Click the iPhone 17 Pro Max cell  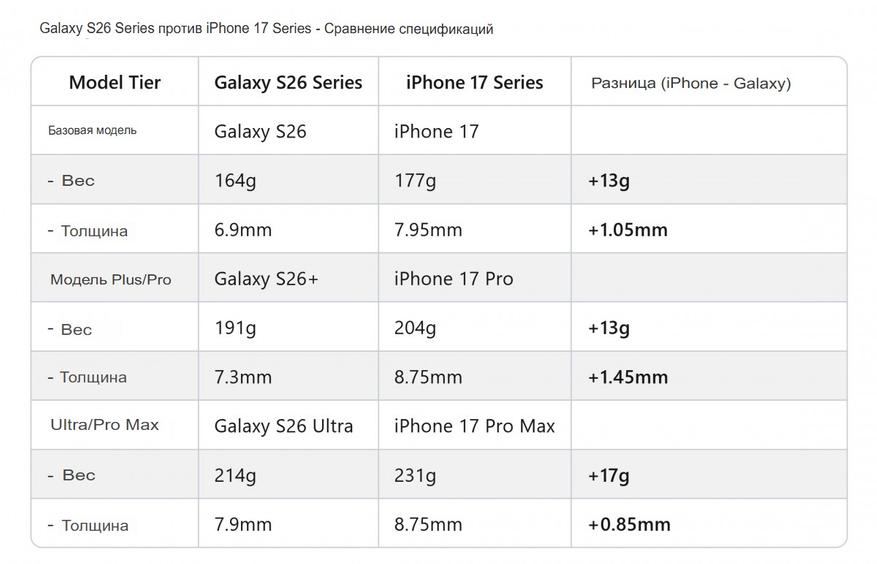coord(474,426)
